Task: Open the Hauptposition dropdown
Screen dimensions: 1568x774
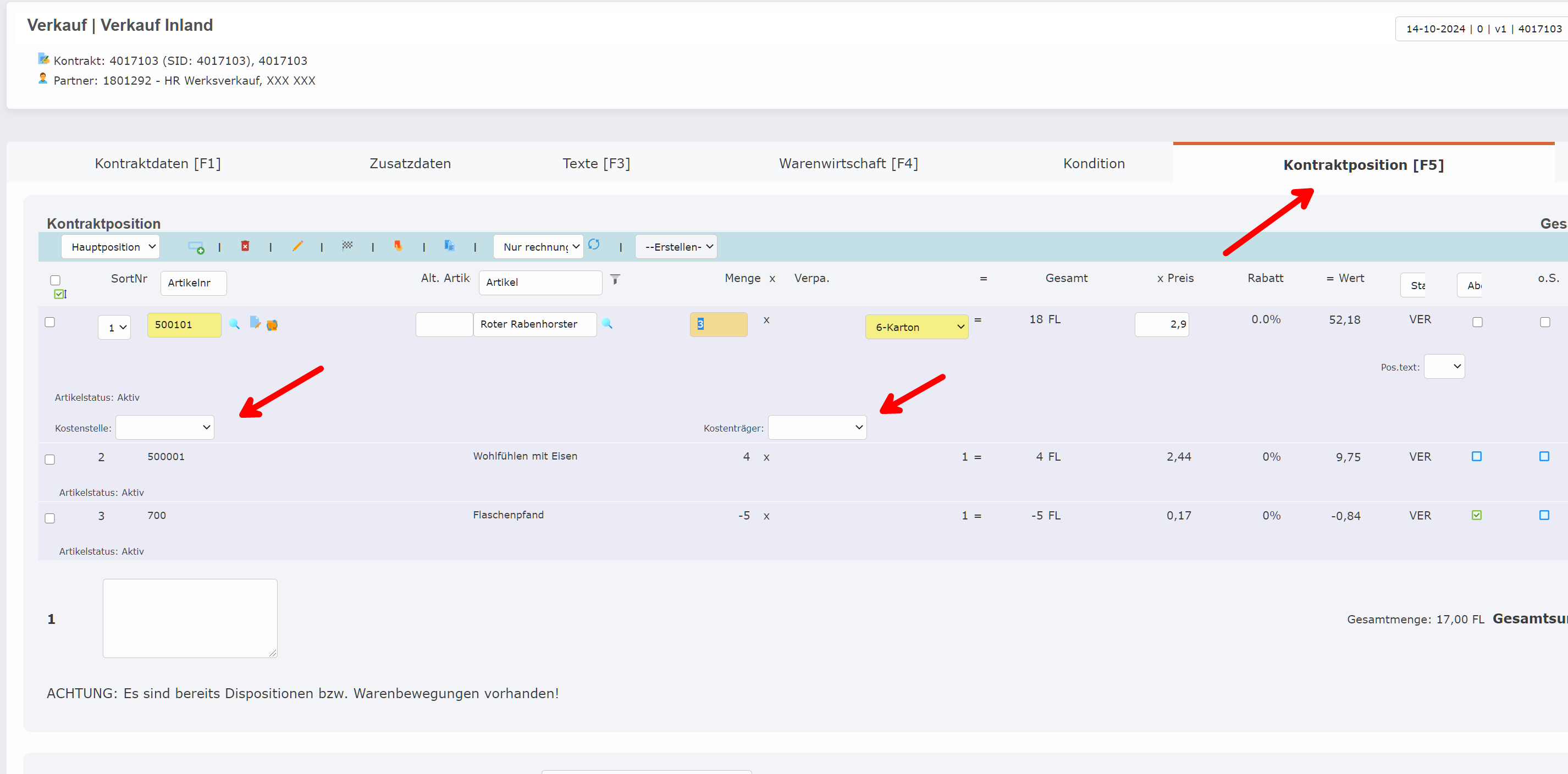Action: (111, 246)
